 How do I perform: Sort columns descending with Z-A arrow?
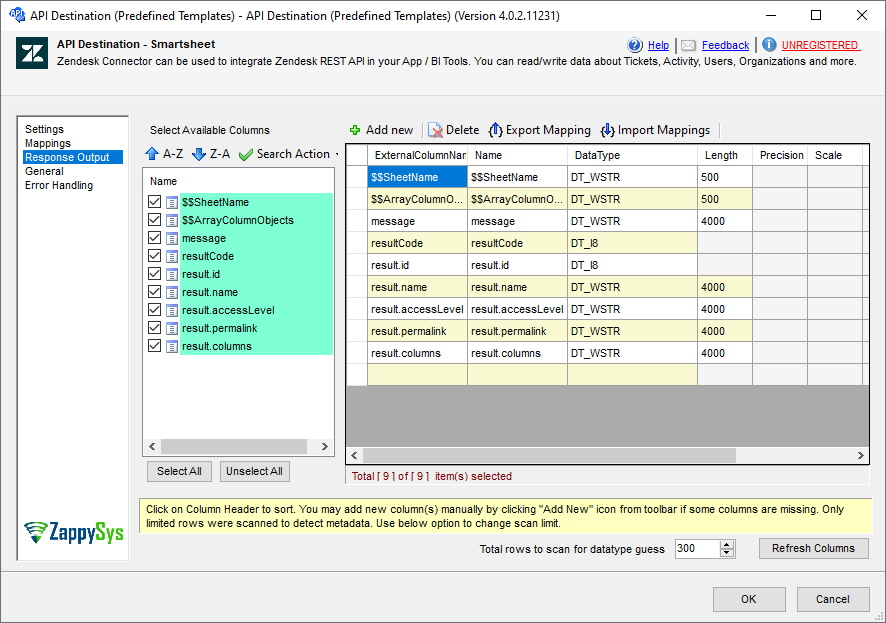point(199,154)
